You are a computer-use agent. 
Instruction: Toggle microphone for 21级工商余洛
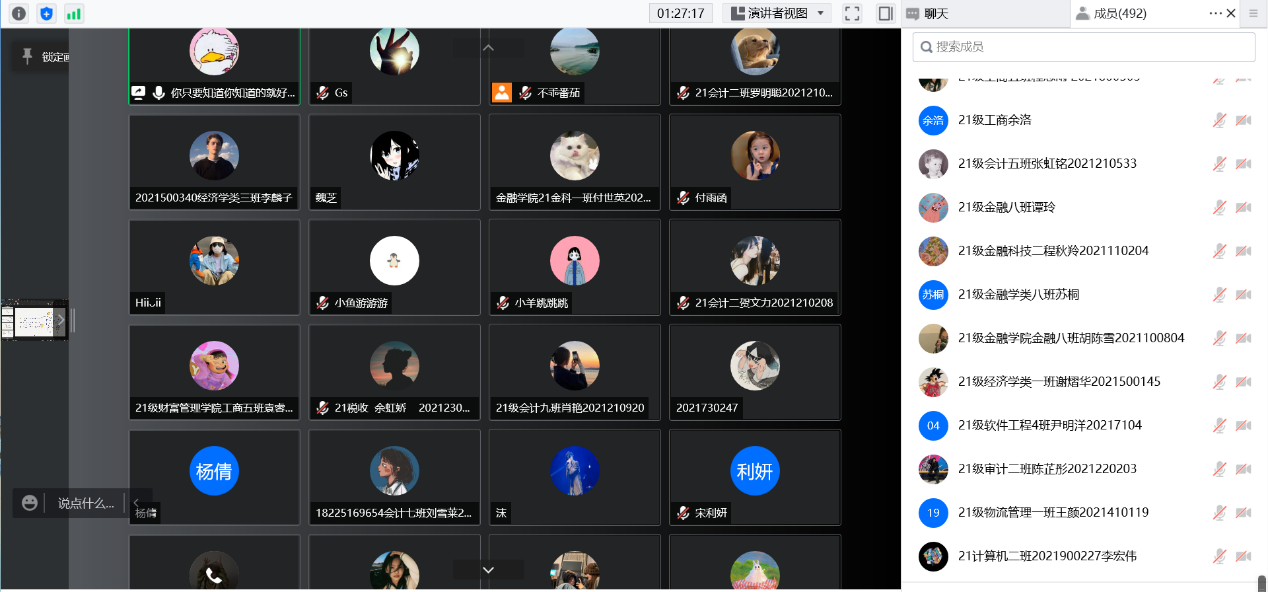[1219, 120]
